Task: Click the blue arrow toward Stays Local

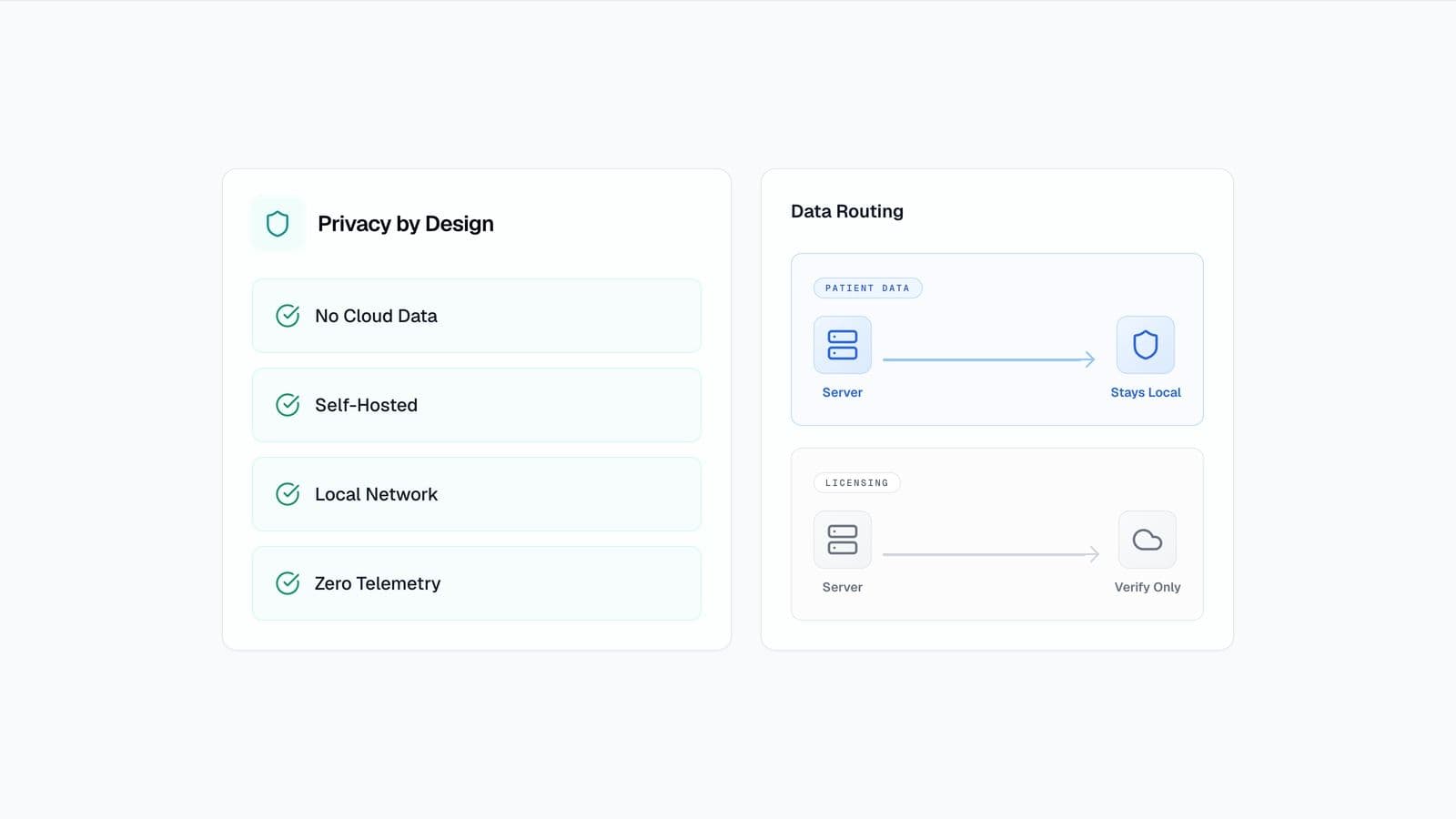Action: [x=989, y=359]
